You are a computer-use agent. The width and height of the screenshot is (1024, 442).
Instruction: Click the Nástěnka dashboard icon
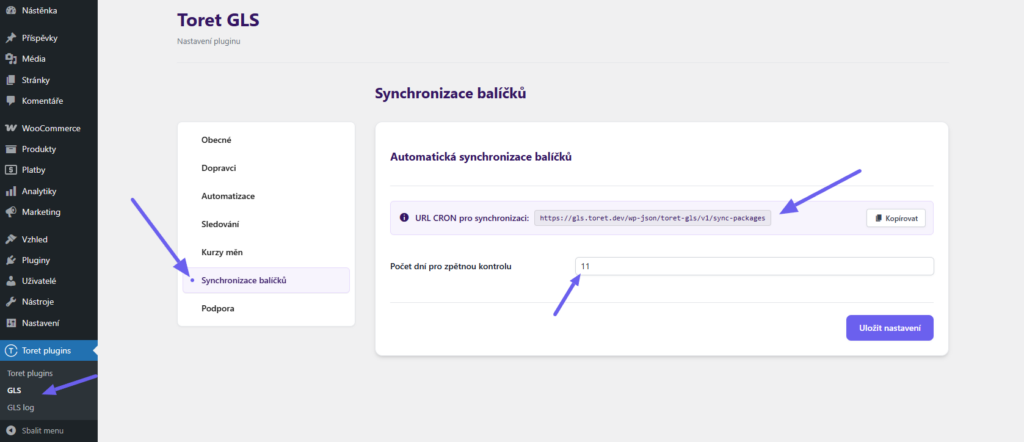10,10
